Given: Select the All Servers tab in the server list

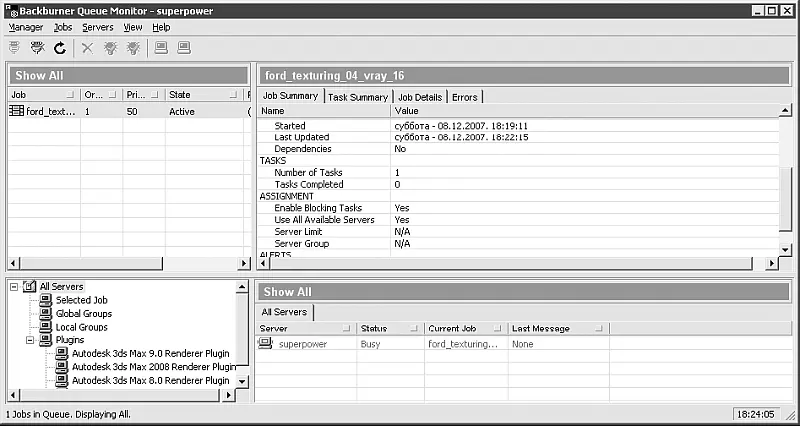Looking at the screenshot, I should tap(284, 312).
